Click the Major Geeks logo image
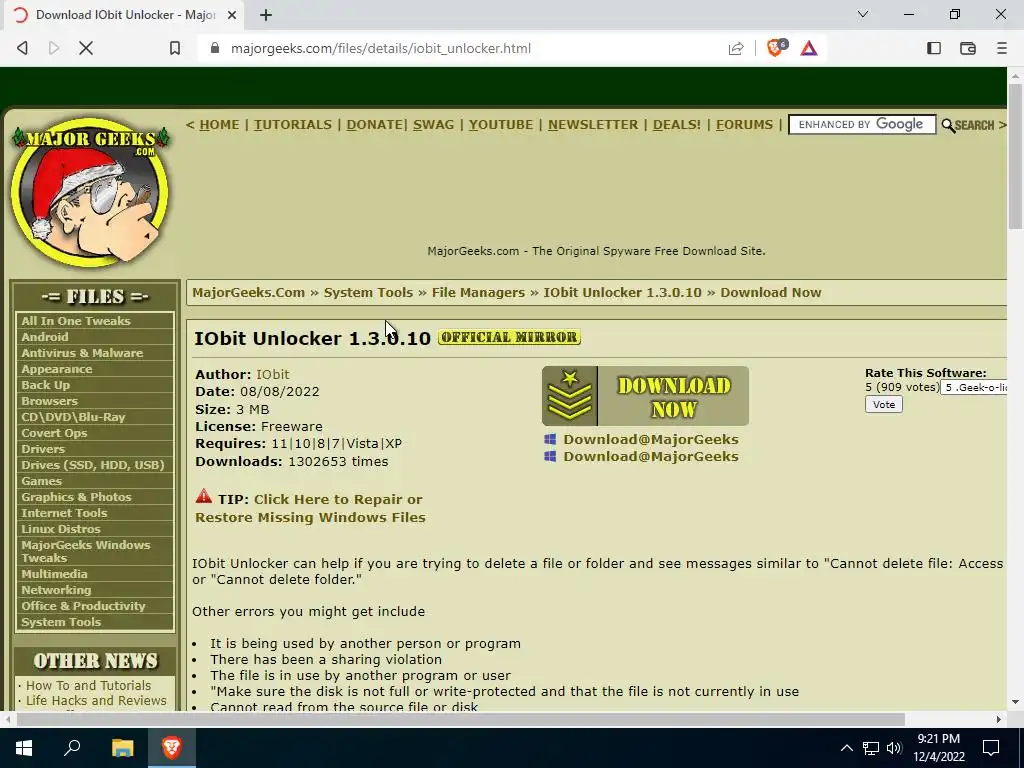Viewport: 1024px width, 768px height. point(90,193)
